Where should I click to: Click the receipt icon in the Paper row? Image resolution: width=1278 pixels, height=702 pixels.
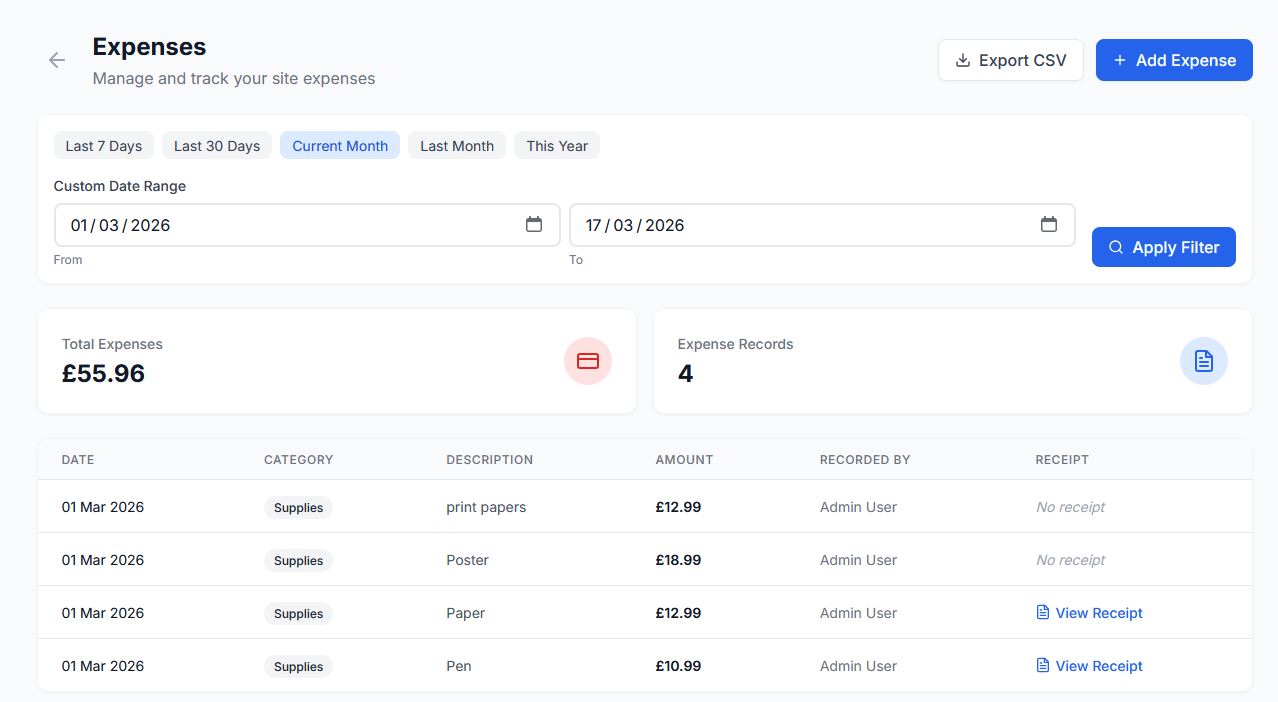coord(1043,613)
